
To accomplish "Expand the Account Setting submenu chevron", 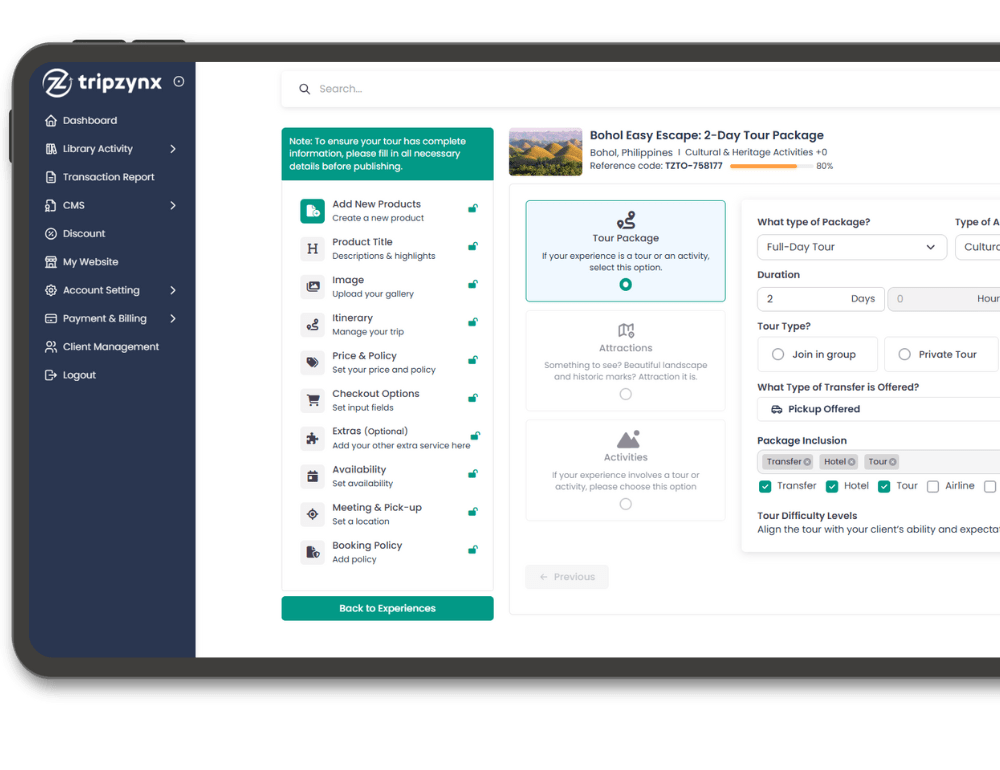I will pos(173,290).
